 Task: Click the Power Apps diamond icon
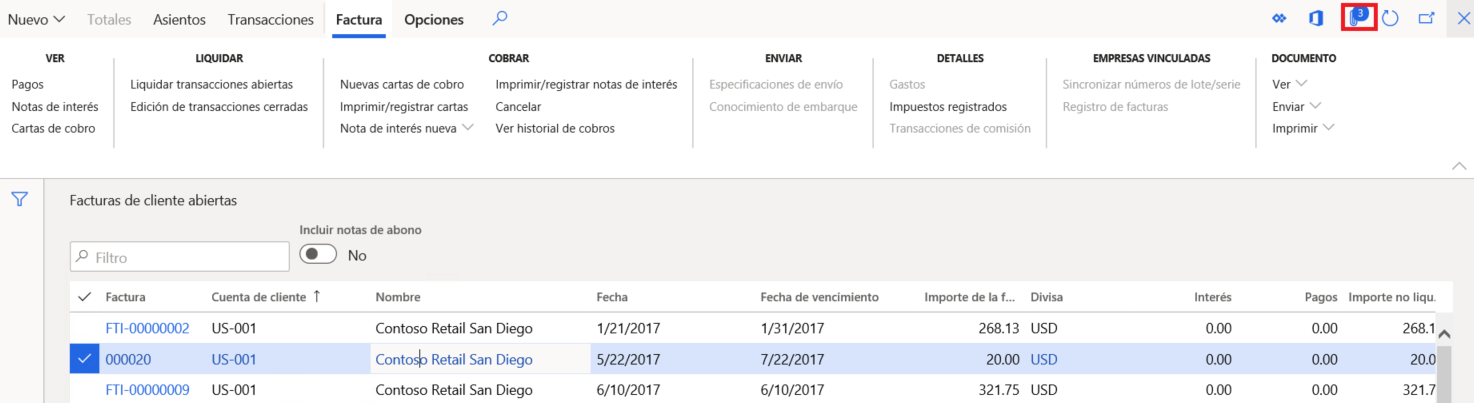click(x=1278, y=19)
